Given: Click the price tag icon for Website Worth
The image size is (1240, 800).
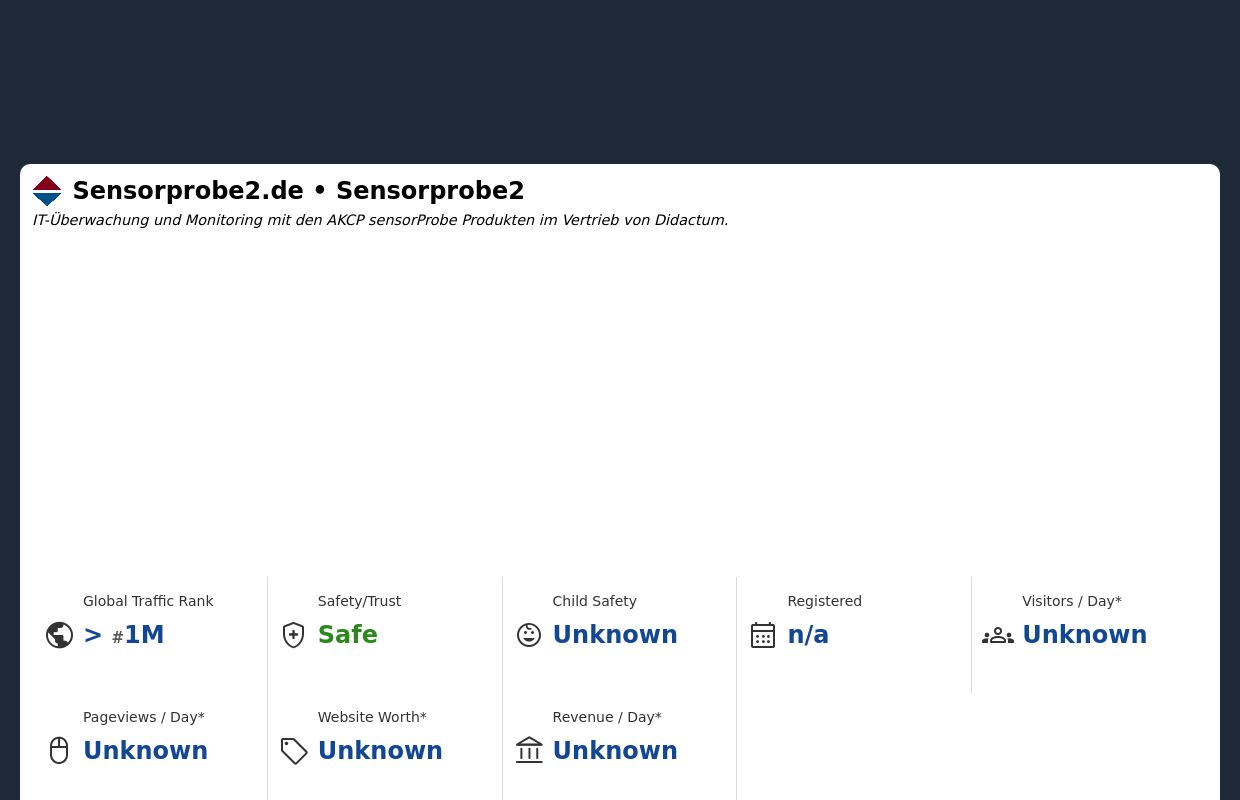Looking at the screenshot, I should coord(294,751).
